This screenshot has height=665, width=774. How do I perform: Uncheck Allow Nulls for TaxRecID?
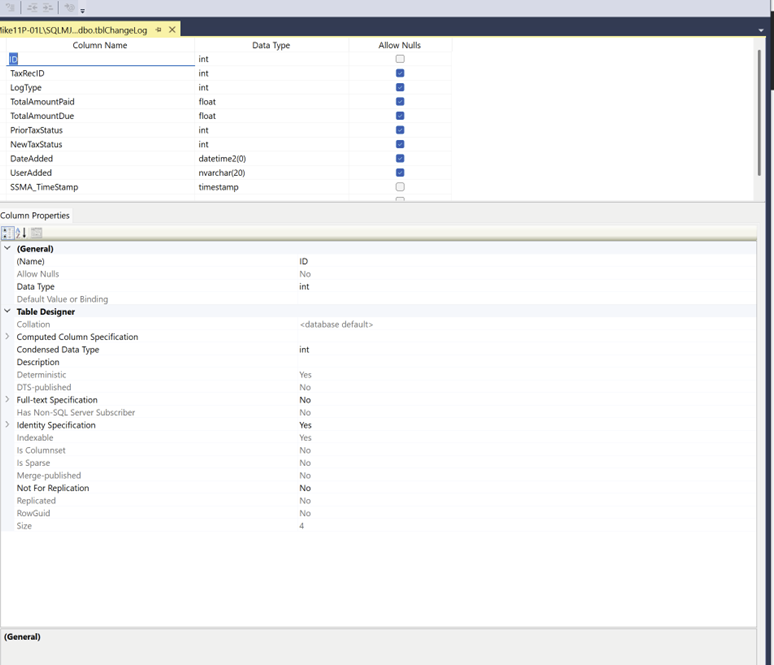(x=400, y=73)
